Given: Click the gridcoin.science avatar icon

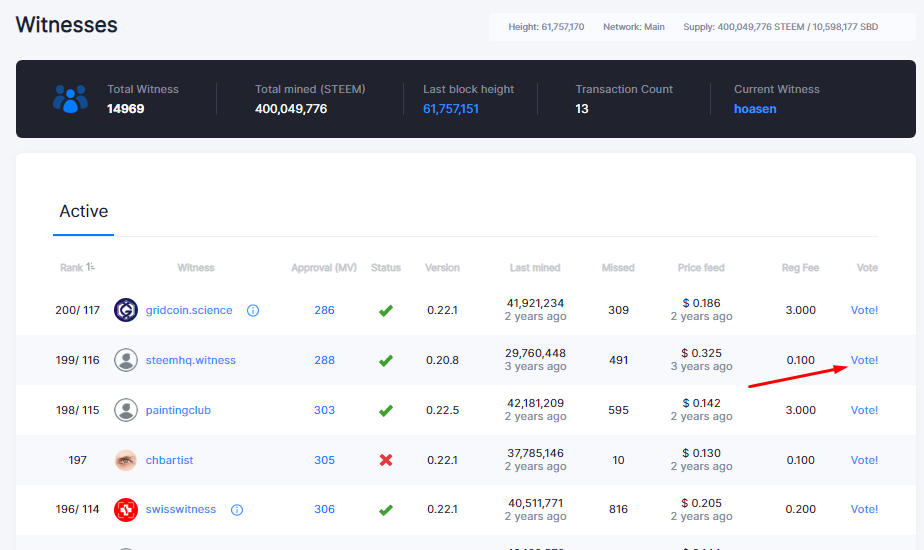Looking at the screenshot, I should pos(126,310).
